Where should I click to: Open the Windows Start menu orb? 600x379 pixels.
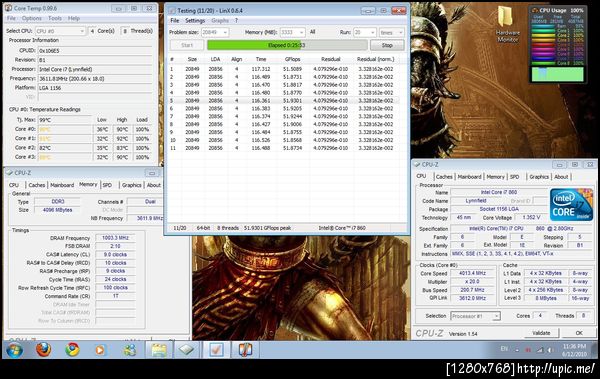14,350
